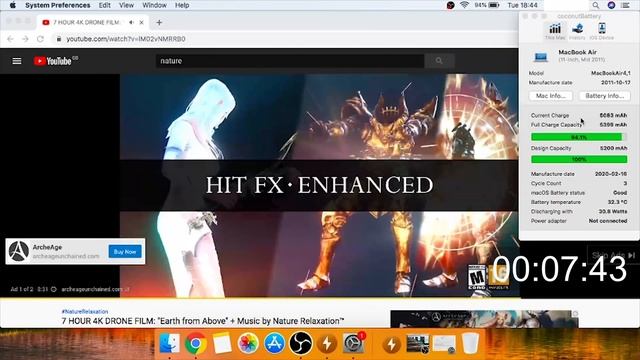Open the Window menu
The image size is (640, 360).
pyautogui.click(x=154, y=5)
